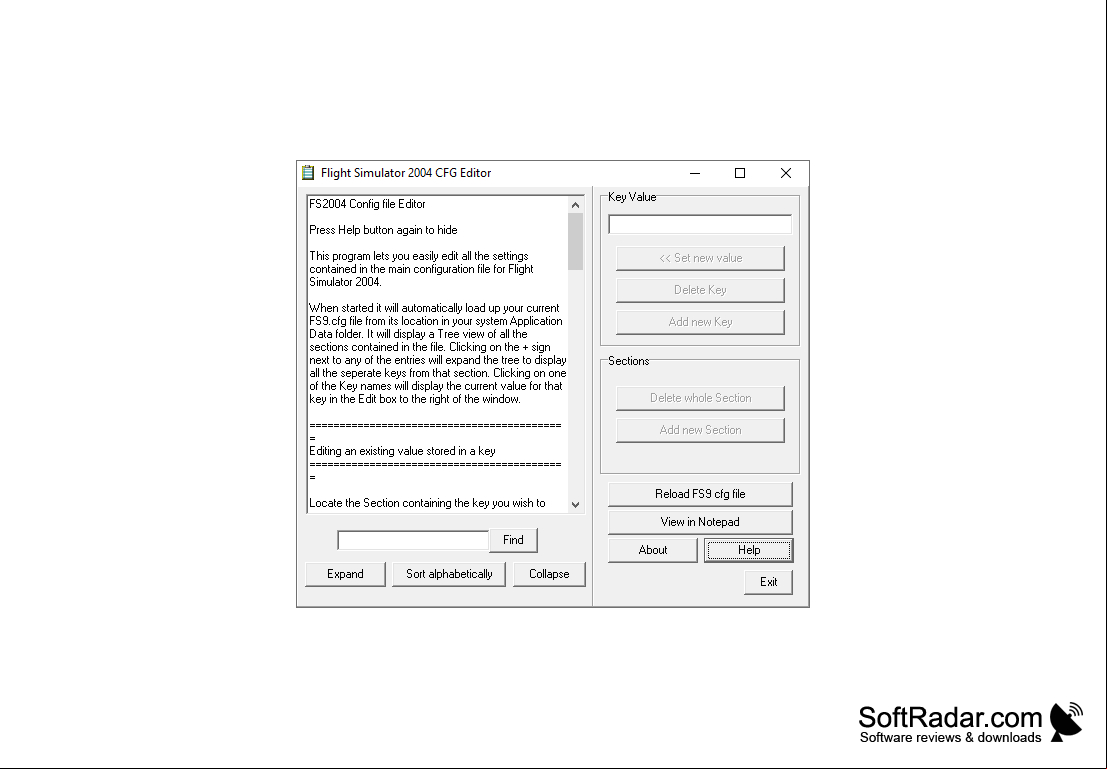Open the About dialog
Screen dimensions: 1107x769
tap(653, 550)
